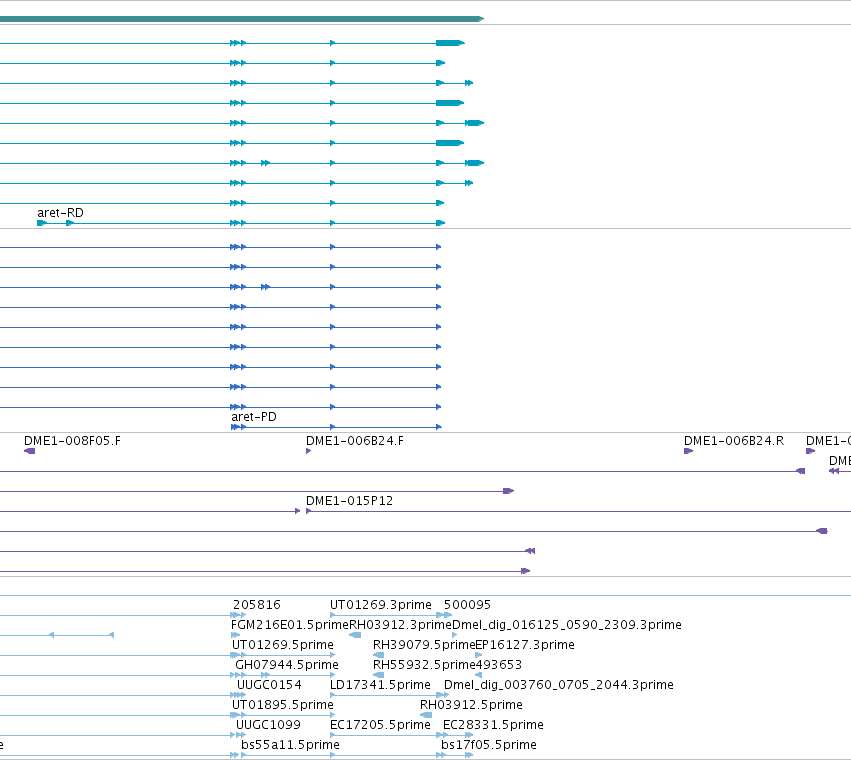The image size is (851, 760).
Task: Select the aret-RD transcript label
Action: (x=60, y=213)
